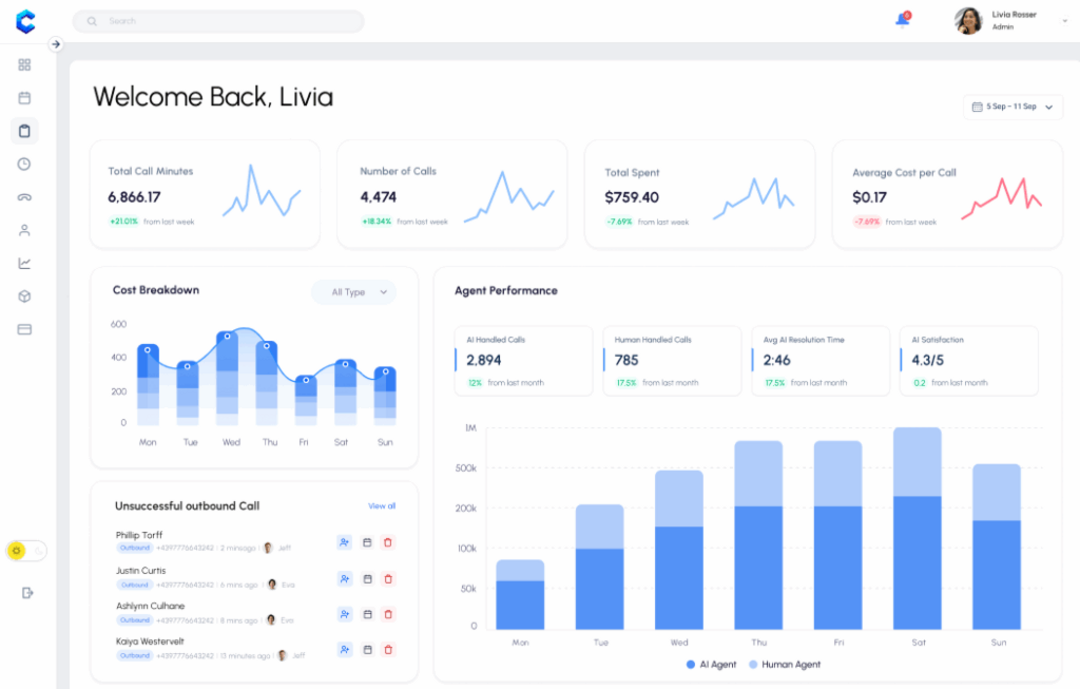This screenshot has height=689, width=1080.
Task: Open the All Type dropdown in Cost Breakdown
Action: tap(353, 292)
